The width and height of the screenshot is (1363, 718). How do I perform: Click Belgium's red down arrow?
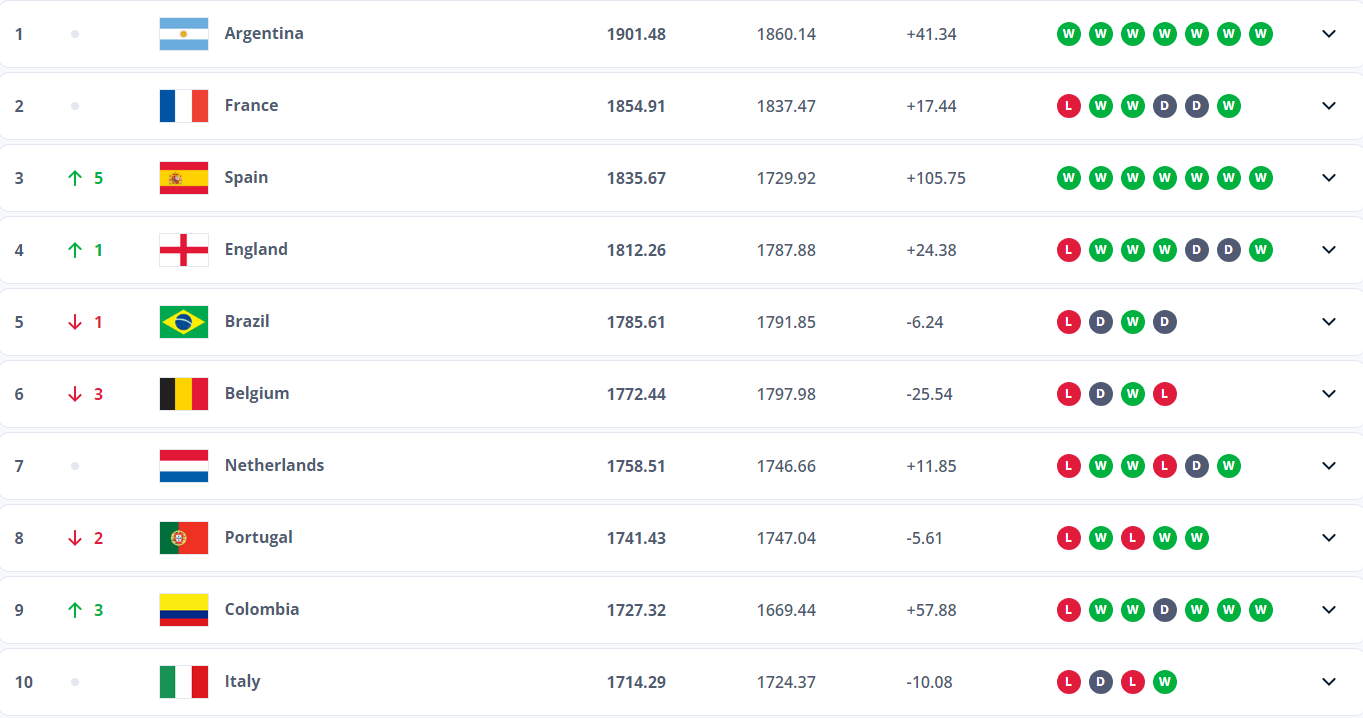75,394
